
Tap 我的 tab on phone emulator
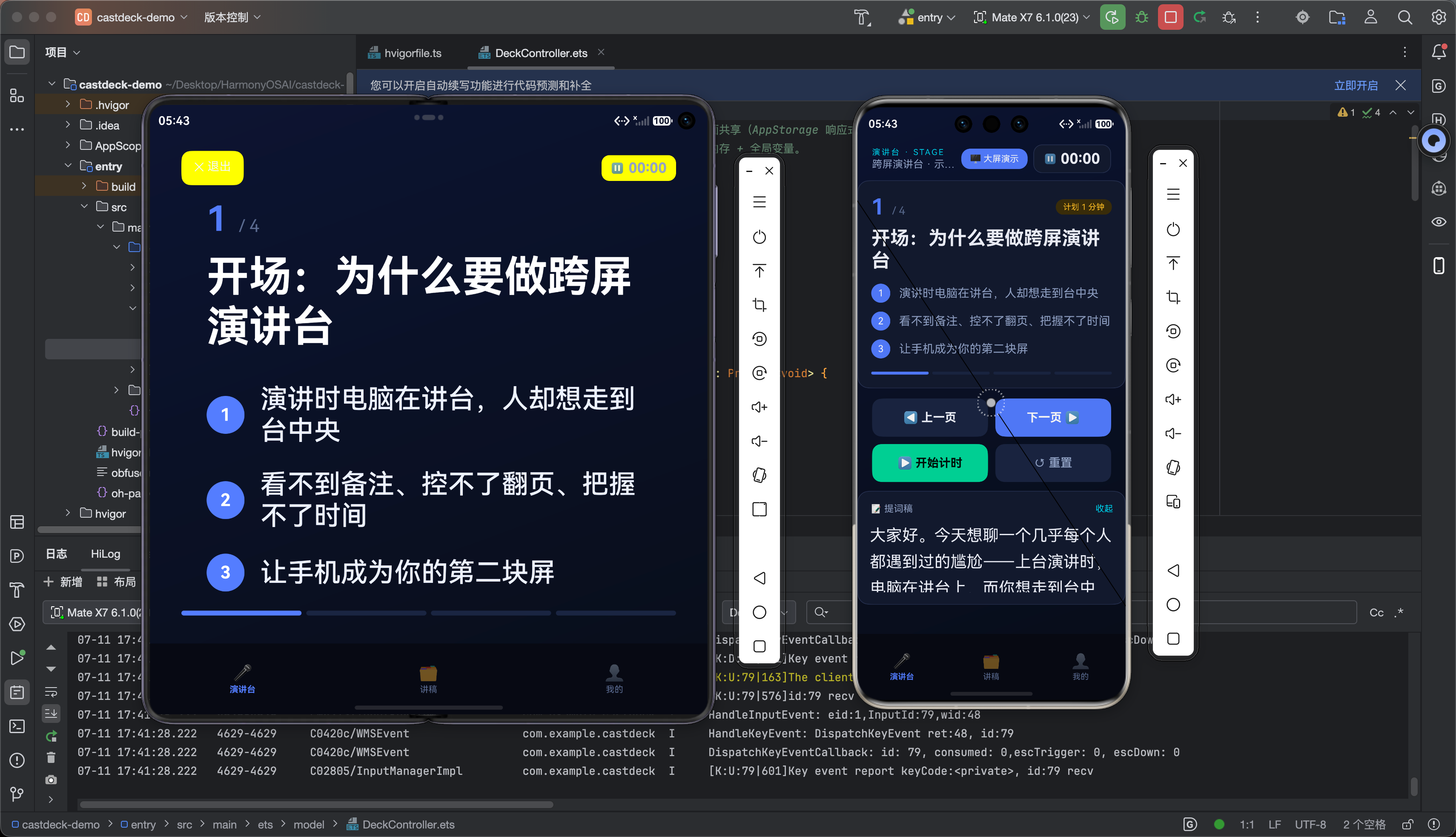1080,667
